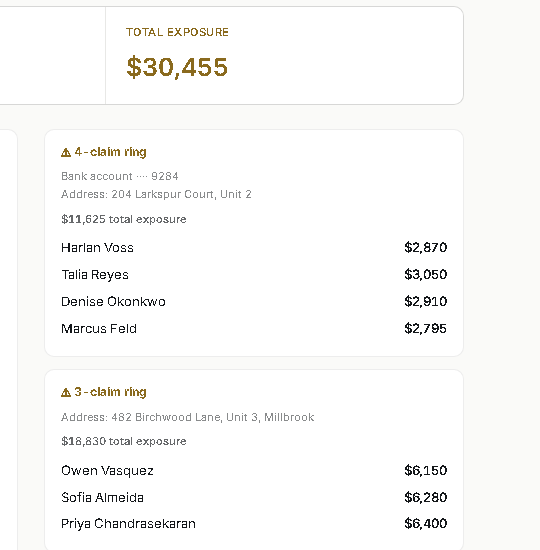This screenshot has width=540, height=550.
Task: Select Priya Chandrasekaran claim row
Action: [x=254, y=524]
